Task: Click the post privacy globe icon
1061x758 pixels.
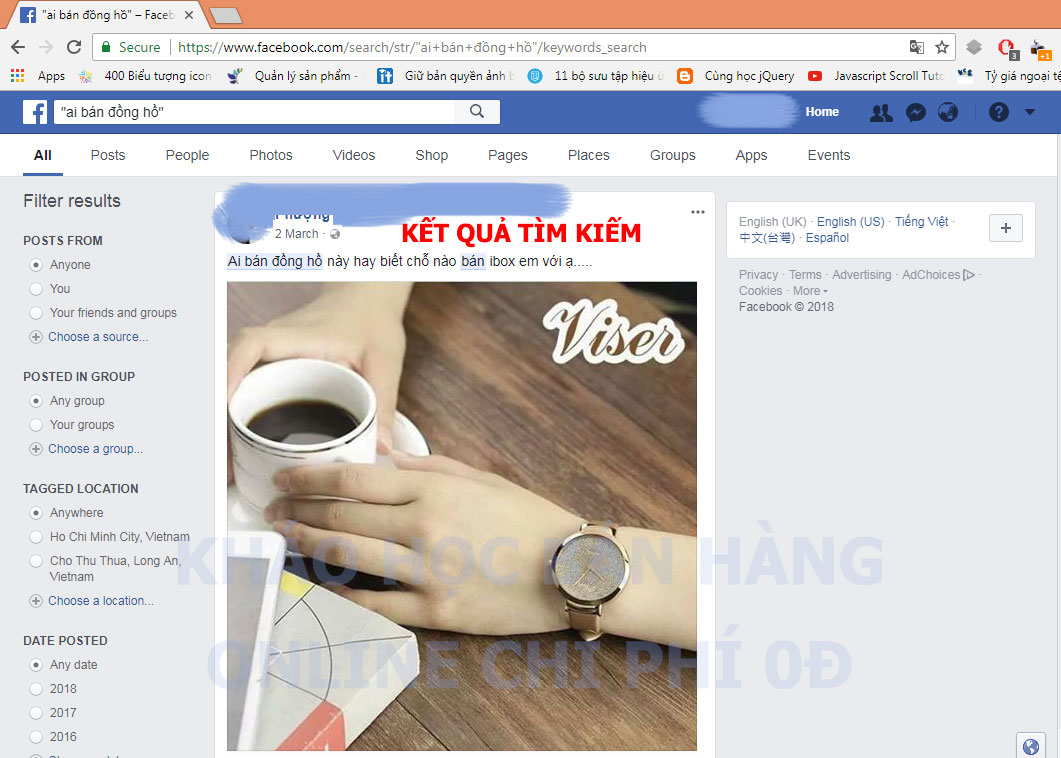Action: point(335,234)
